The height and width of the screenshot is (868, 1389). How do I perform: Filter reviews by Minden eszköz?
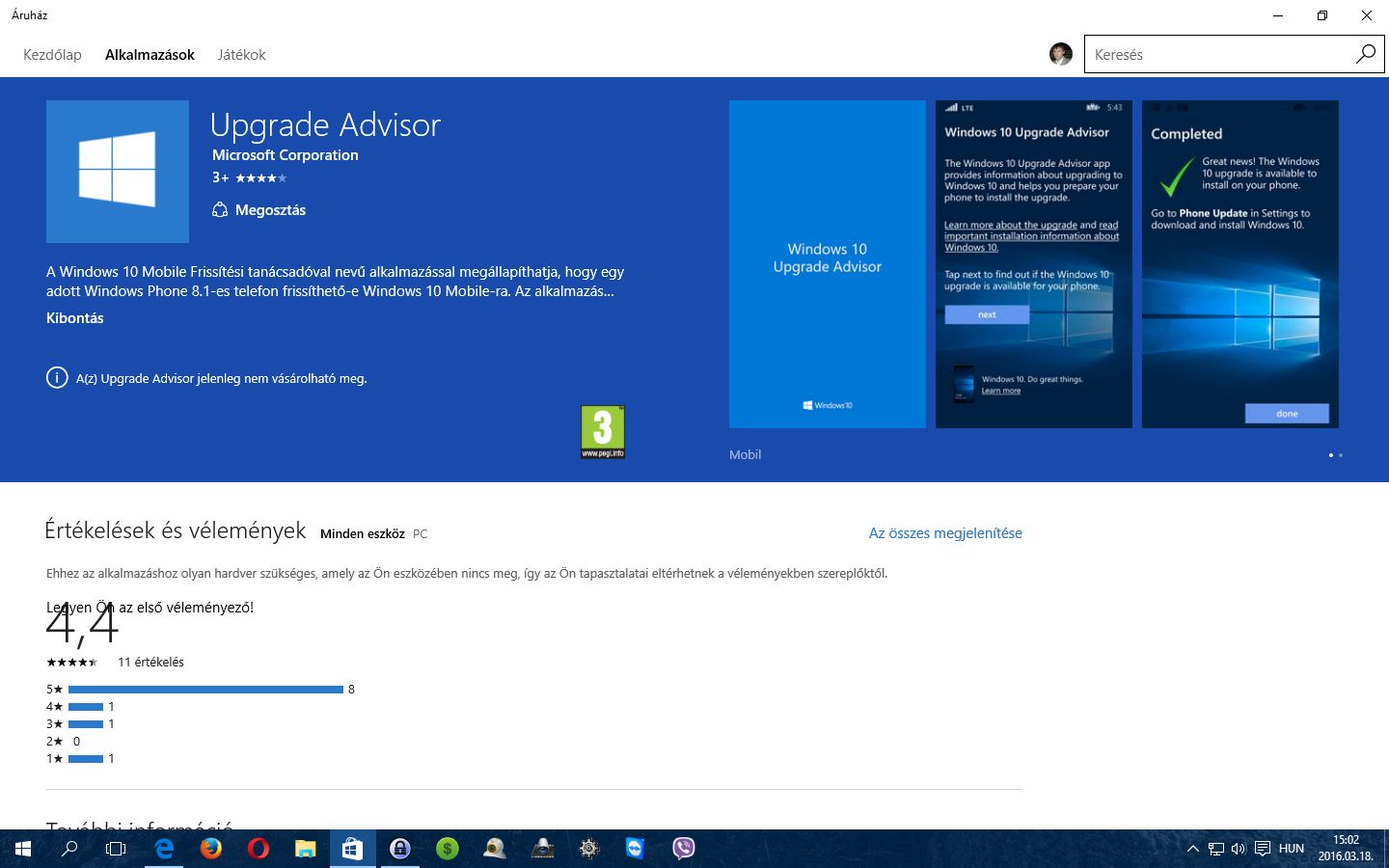pyautogui.click(x=363, y=533)
